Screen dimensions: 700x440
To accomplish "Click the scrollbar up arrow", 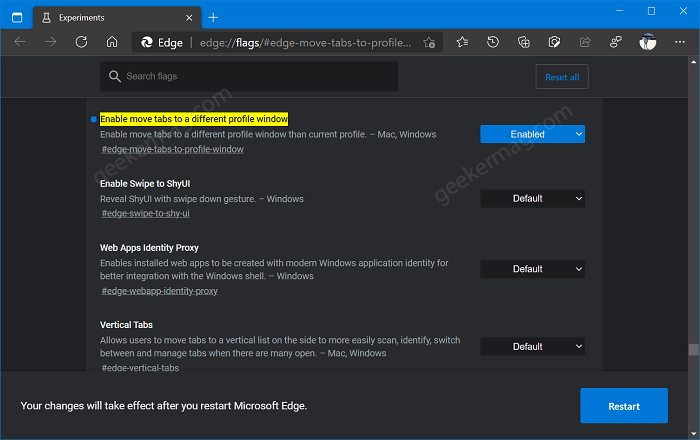I will coord(693,62).
